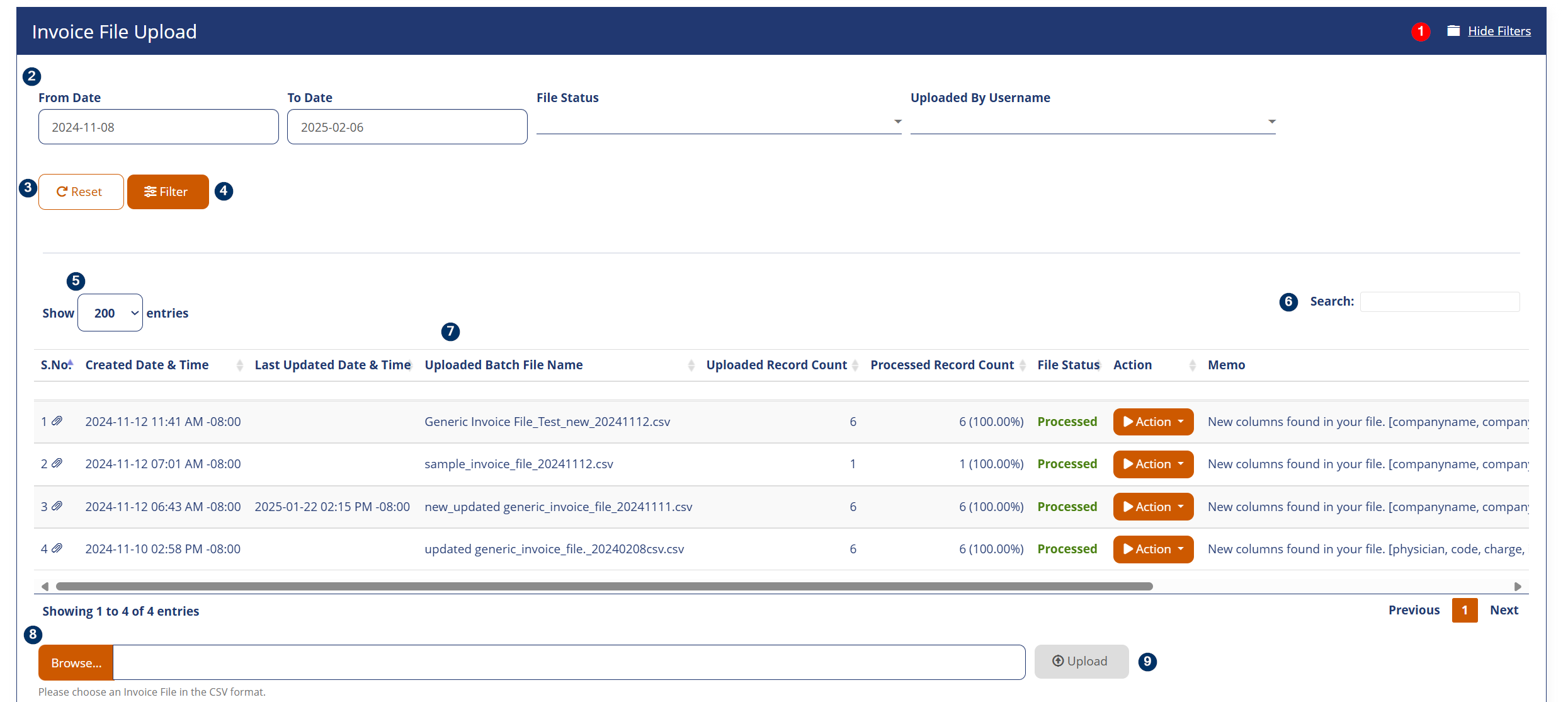Click the refresh icon inside the Reset button

pos(61,192)
